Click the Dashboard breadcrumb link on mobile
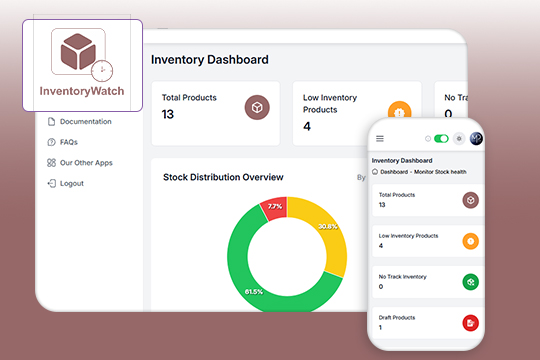This screenshot has width=540, height=360. point(394,172)
